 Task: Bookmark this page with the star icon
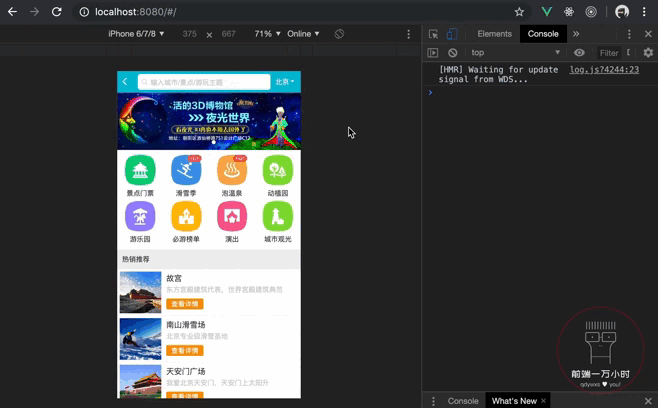coord(519,12)
